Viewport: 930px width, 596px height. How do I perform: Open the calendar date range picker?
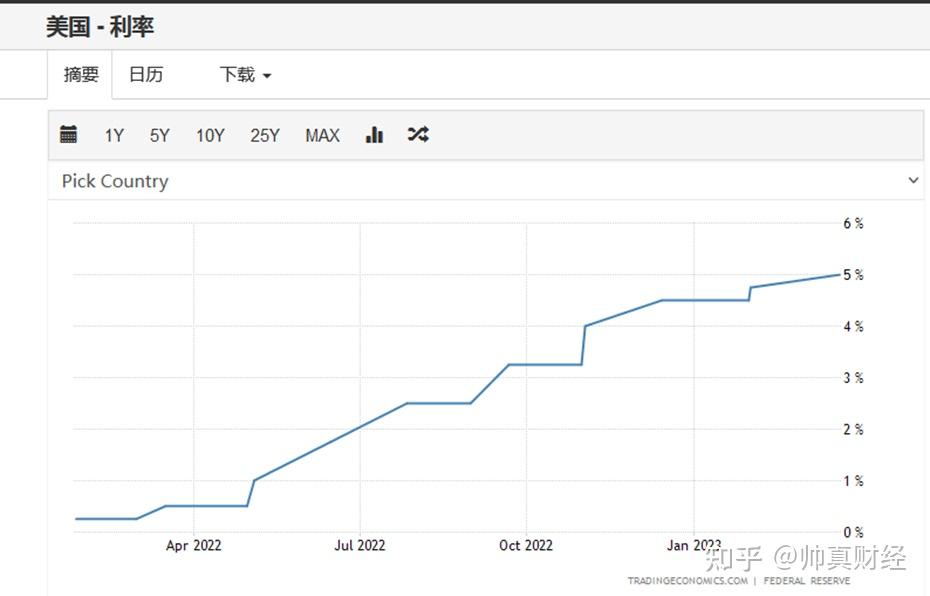(x=69, y=135)
